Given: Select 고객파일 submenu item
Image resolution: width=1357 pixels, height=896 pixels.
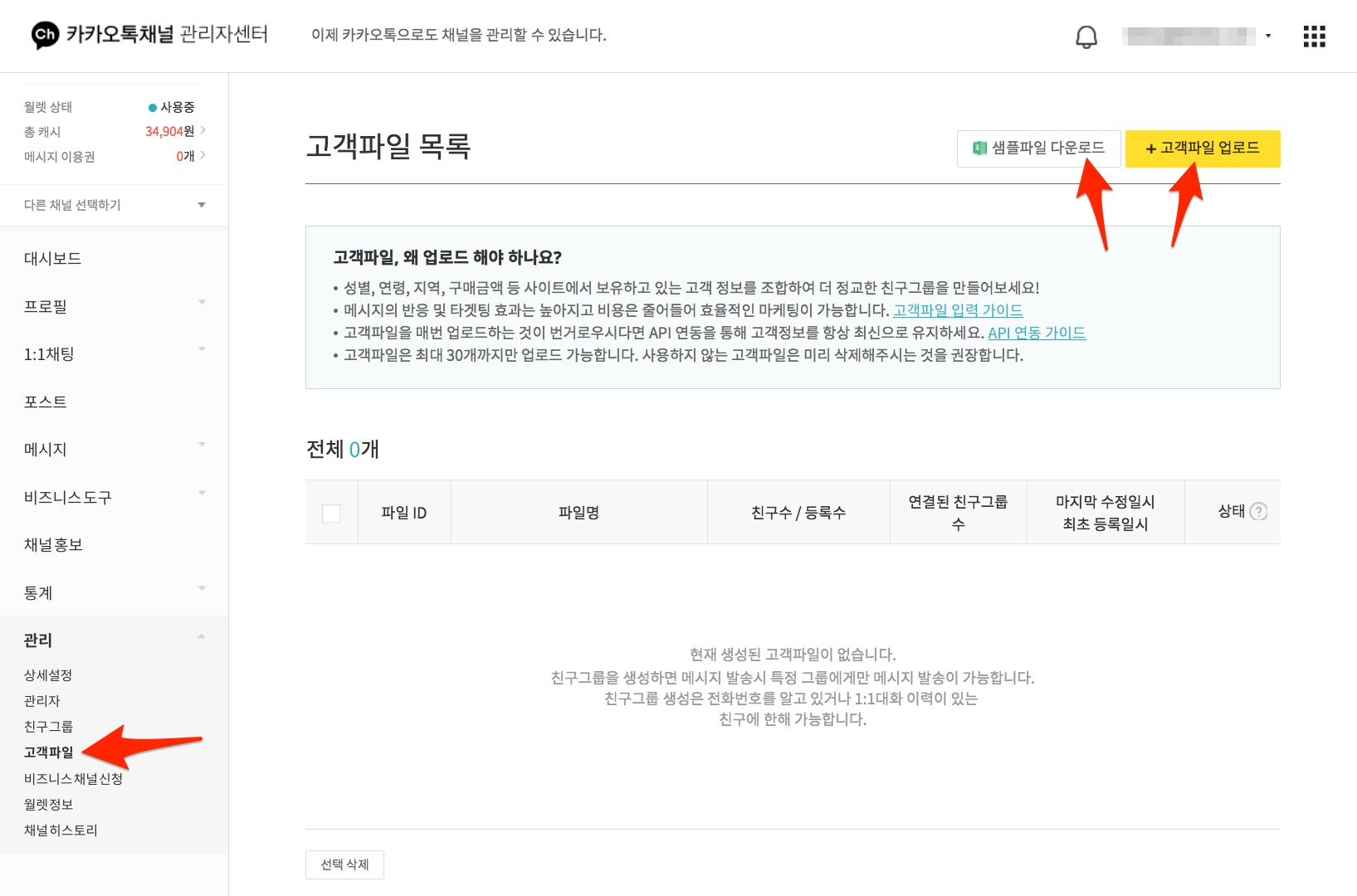Looking at the screenshot, I should tap(48, 752).
